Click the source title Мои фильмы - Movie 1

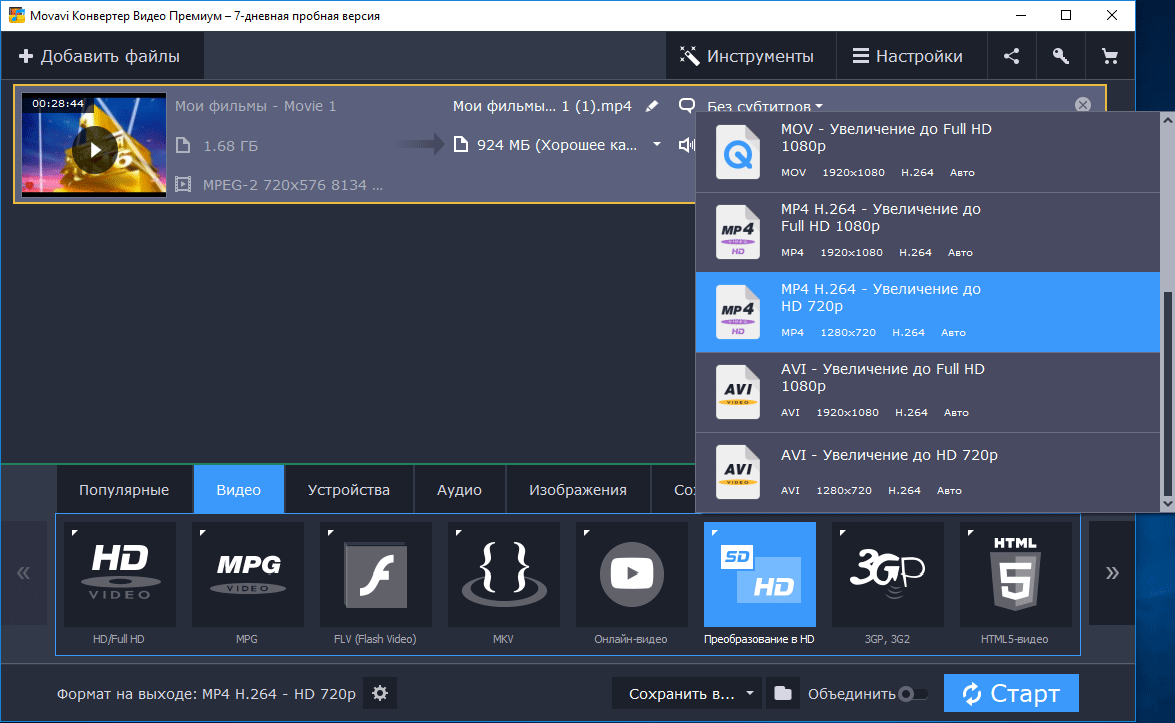tap(256, 106)
